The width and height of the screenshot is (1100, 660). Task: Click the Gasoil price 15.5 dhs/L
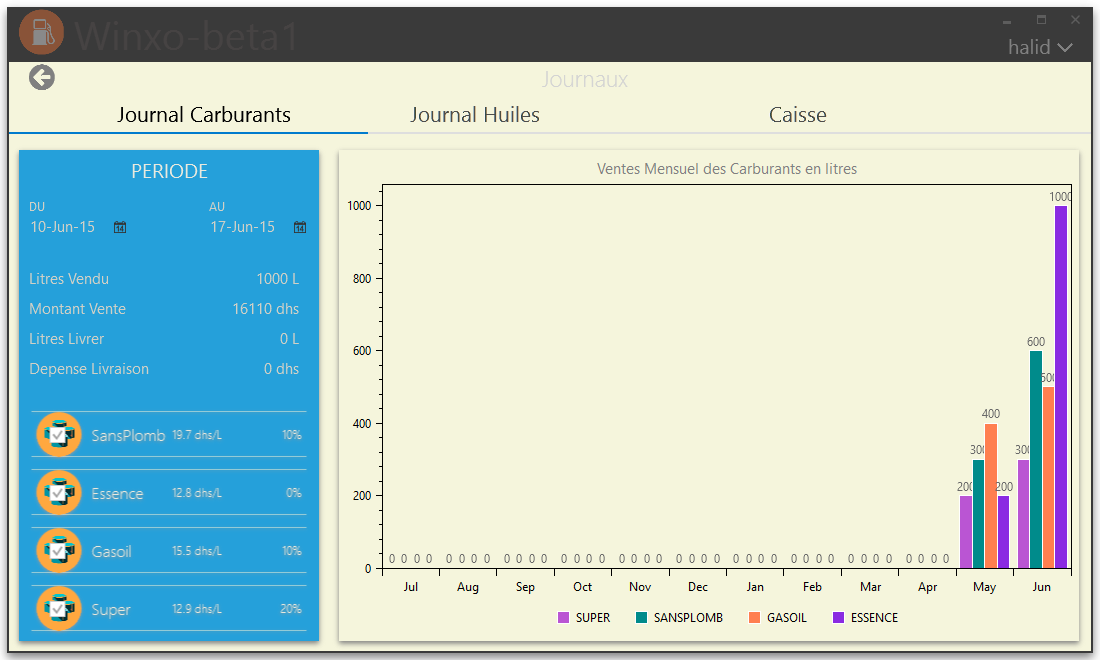197,551
